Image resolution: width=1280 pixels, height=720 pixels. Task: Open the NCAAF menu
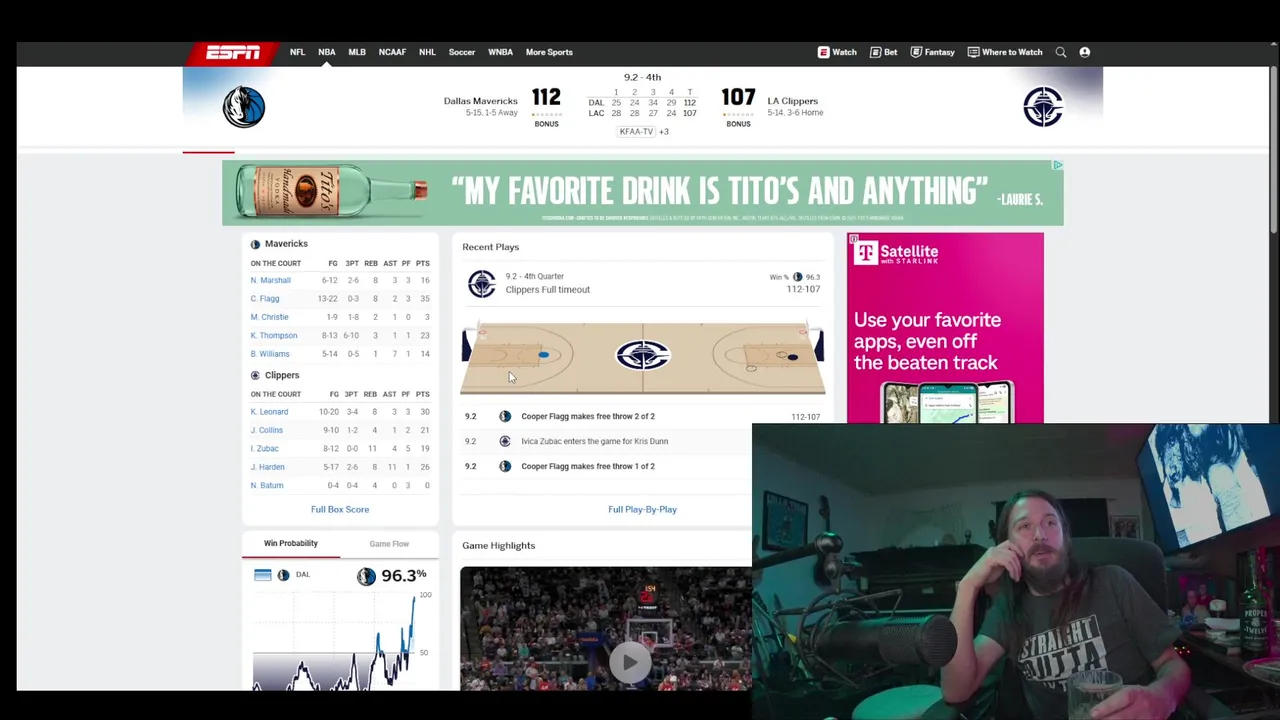392,52
